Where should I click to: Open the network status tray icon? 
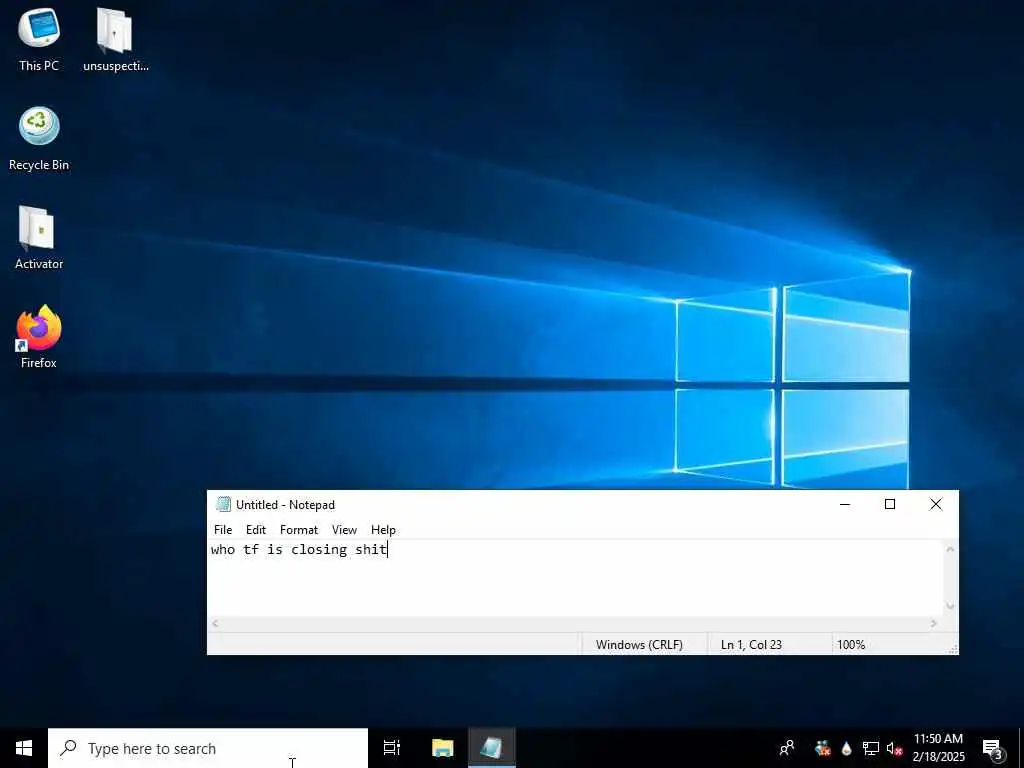(871, 748)
